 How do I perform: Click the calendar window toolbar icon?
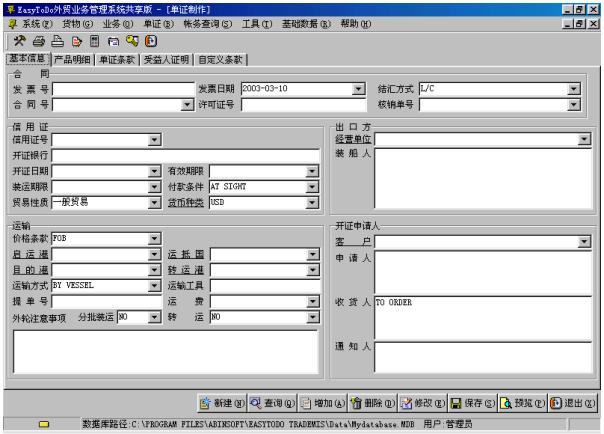click(113, 41)
